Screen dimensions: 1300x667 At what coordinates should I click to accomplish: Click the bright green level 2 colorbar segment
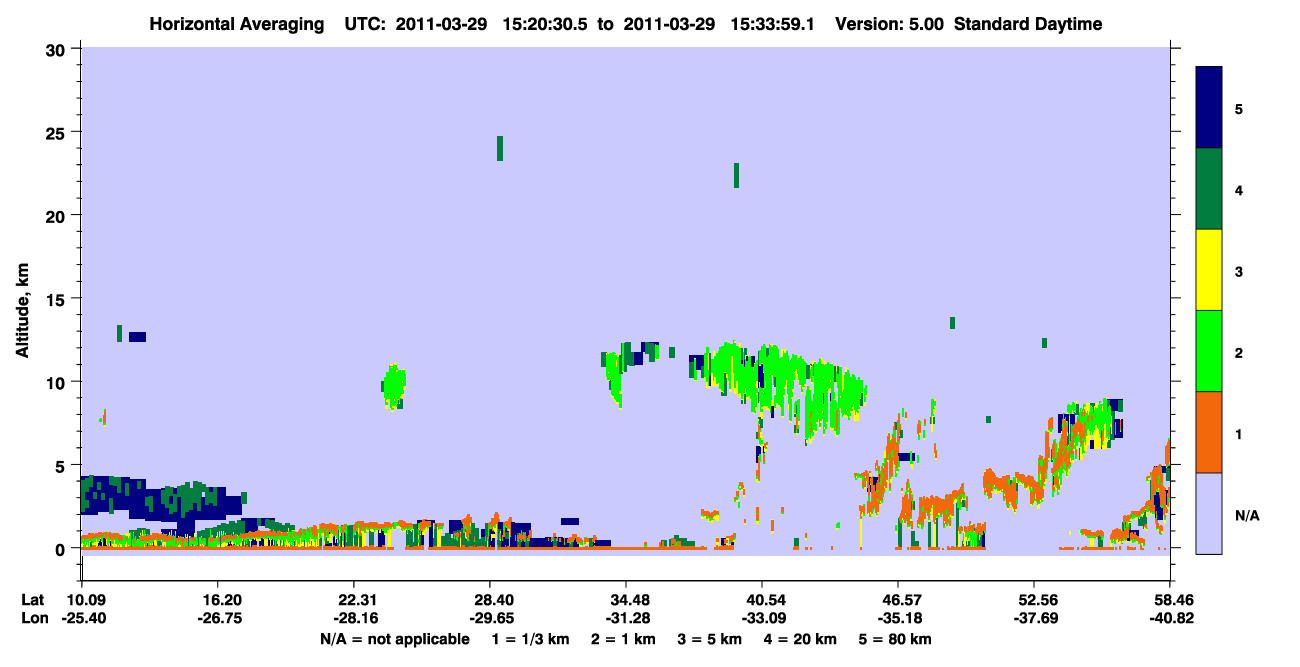click(x=1210, y=351)
